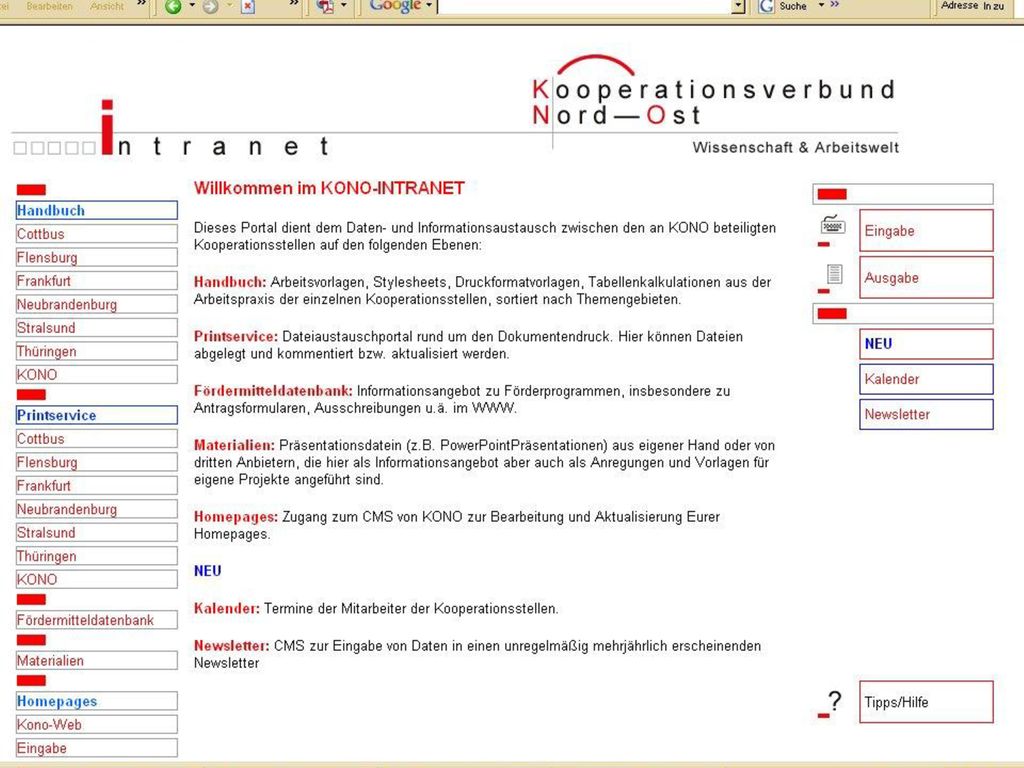This screenshot has width=1024, height=768.
Task: Open Newsletter in the right panel
Action: (926, 415)
